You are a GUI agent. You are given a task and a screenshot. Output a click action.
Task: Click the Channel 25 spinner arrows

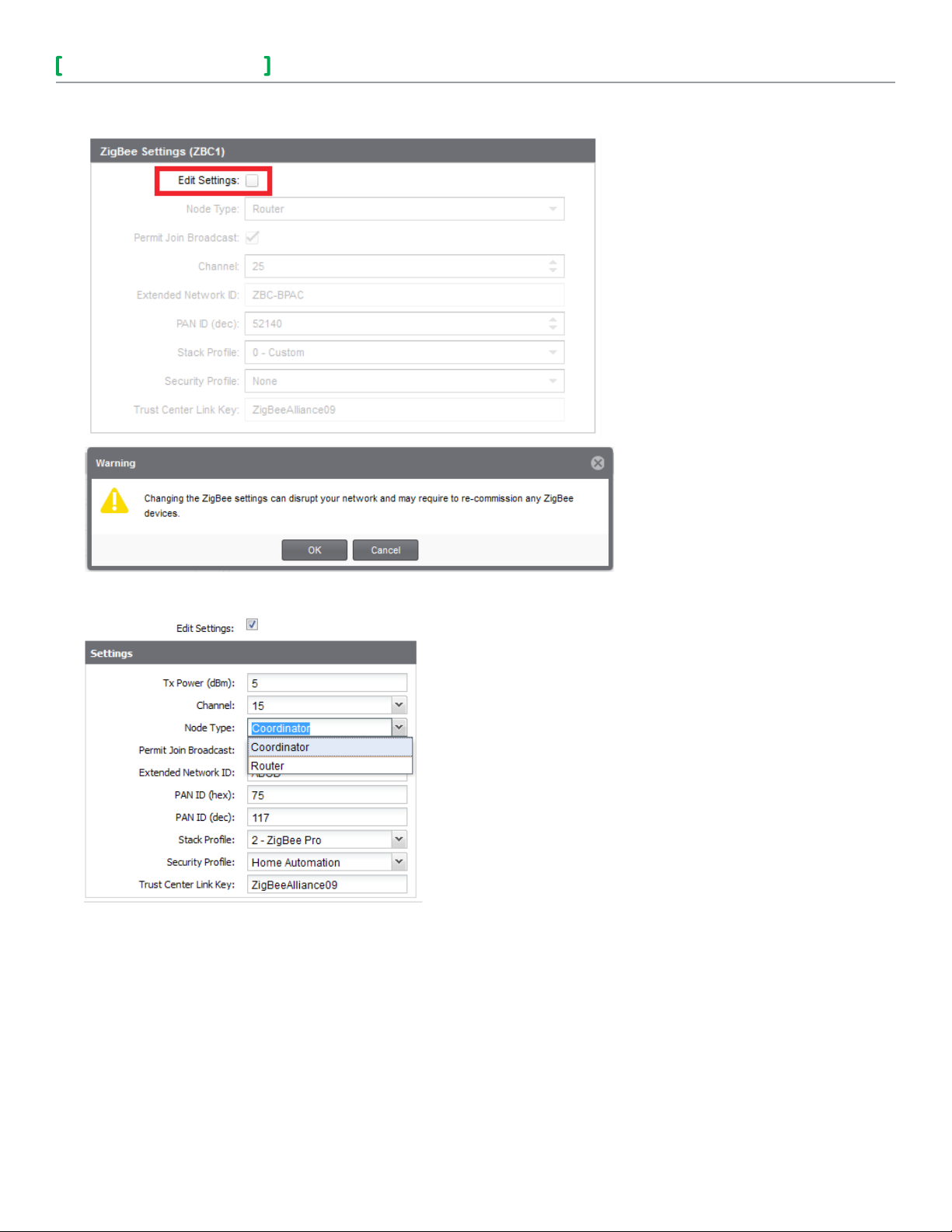[553, 267]
